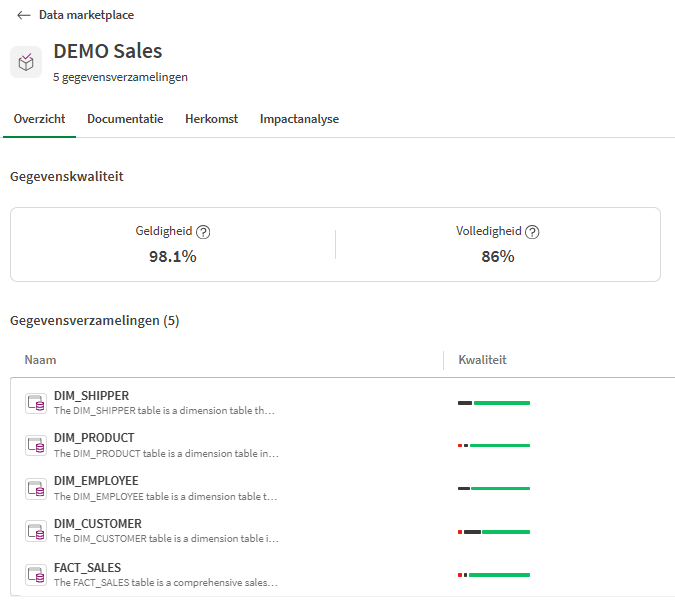Click the DIM_CUSTOMER description text

166,539
